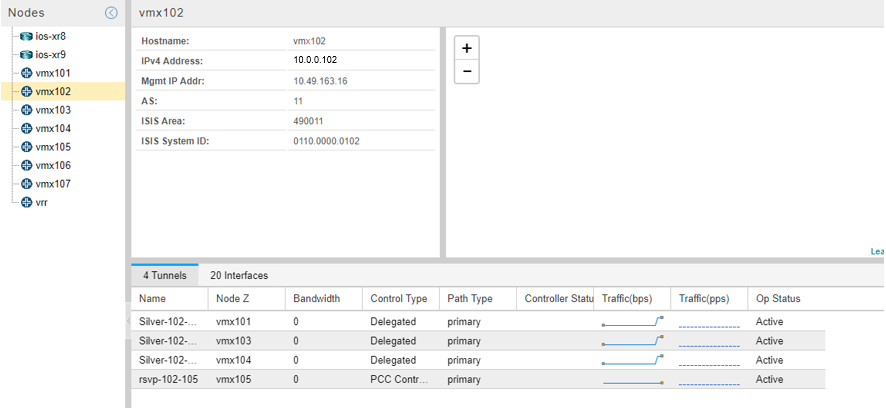886x408 pixels.
Task: Open the 20 Interfaces tab
Action: [238, 275]
